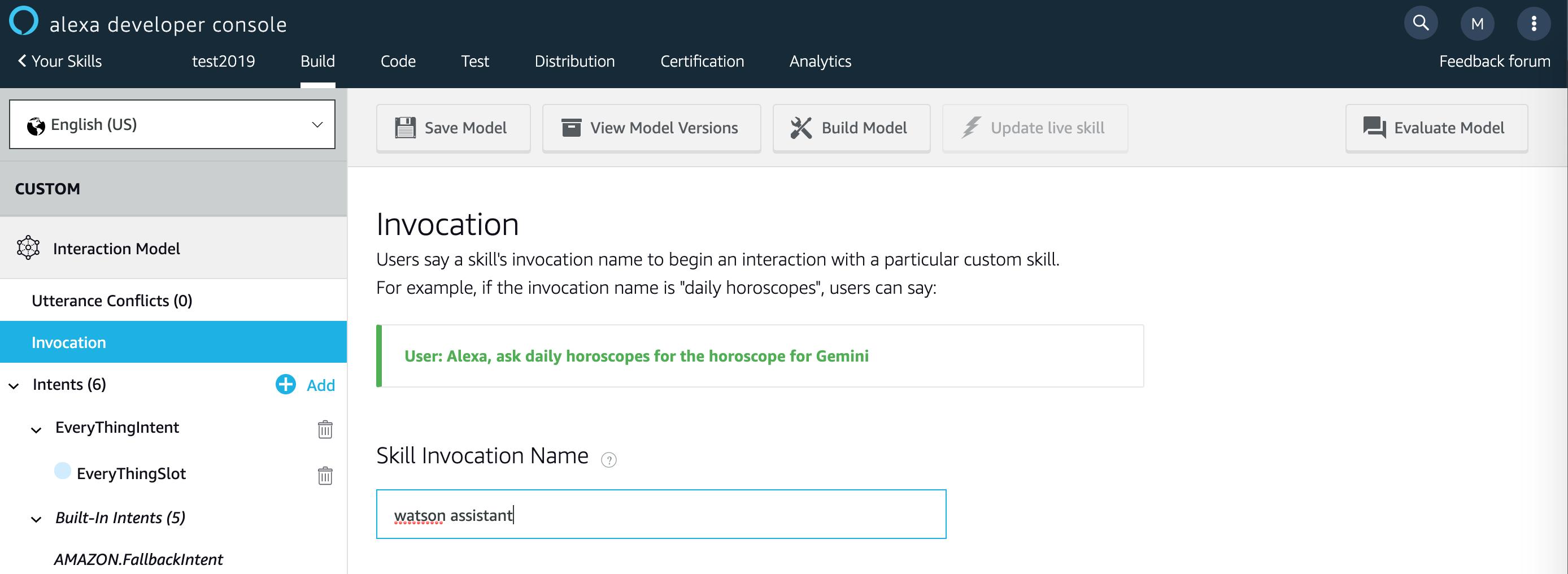Open the English (US) language dropdown
The image size is (1568, 574).
172,124
